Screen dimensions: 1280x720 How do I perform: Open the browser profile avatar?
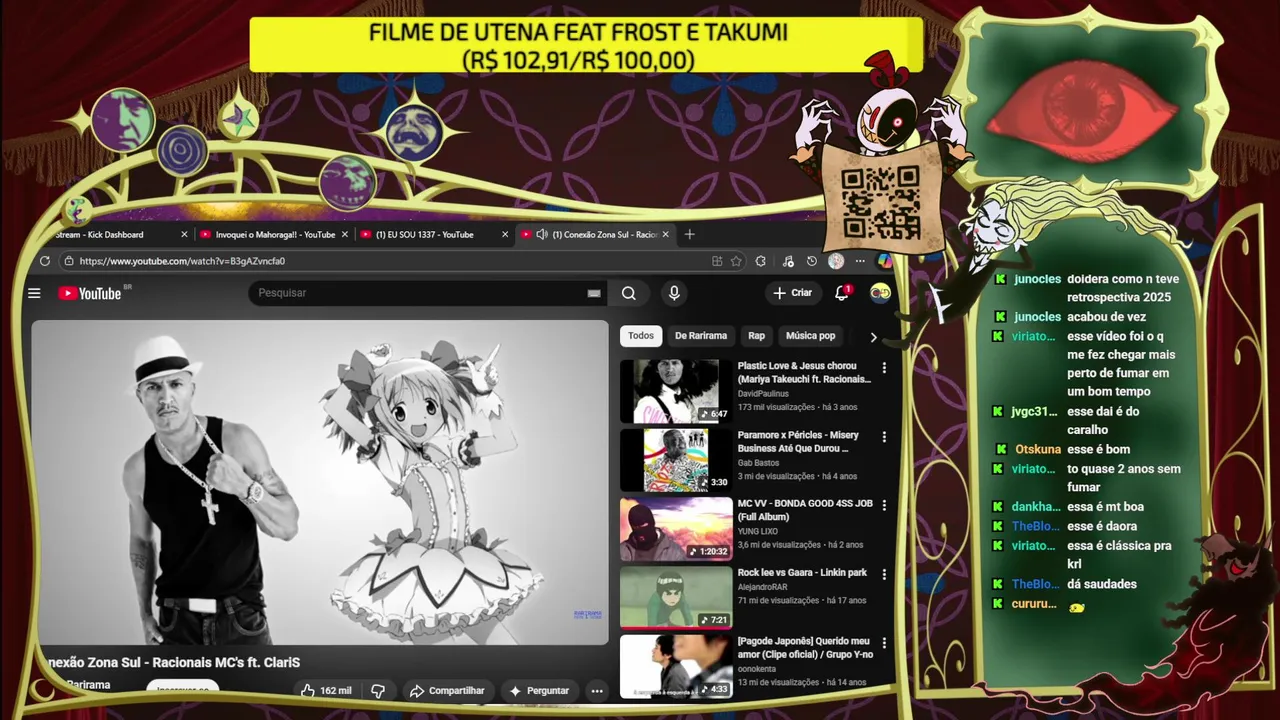836,261
